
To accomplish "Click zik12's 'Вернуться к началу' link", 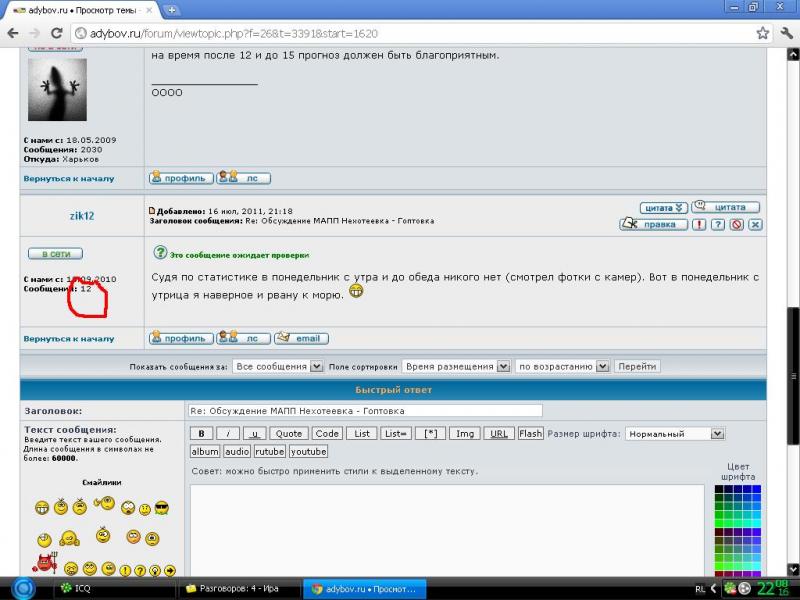I will pyautogui.click(x=69, y=339).
